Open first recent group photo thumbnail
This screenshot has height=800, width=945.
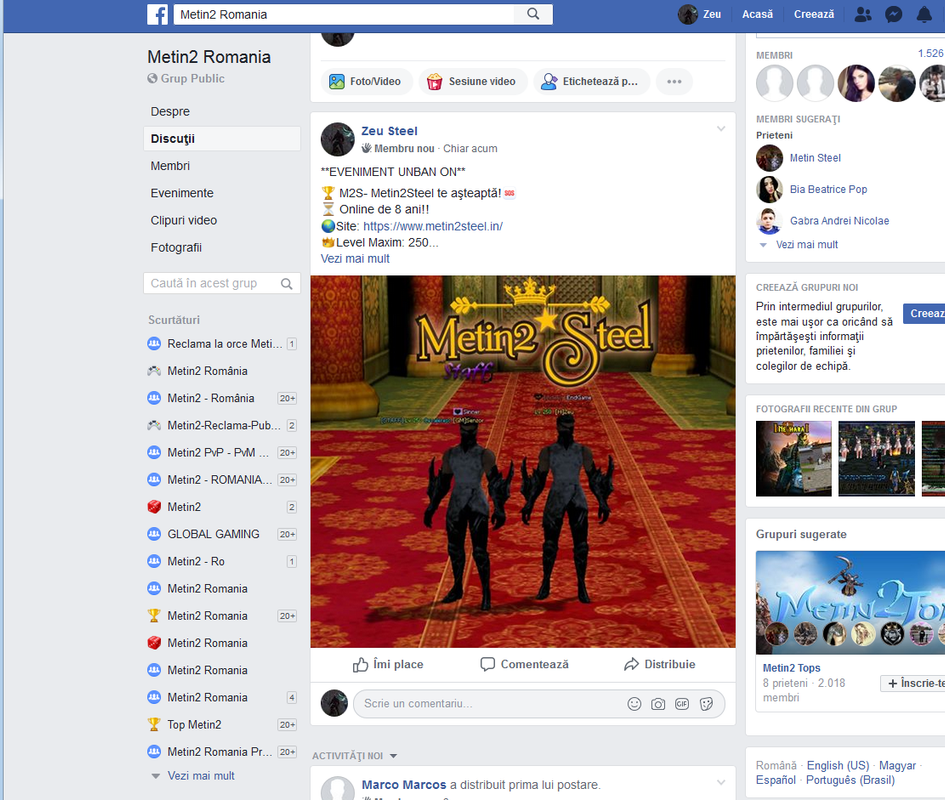(794, 459)
